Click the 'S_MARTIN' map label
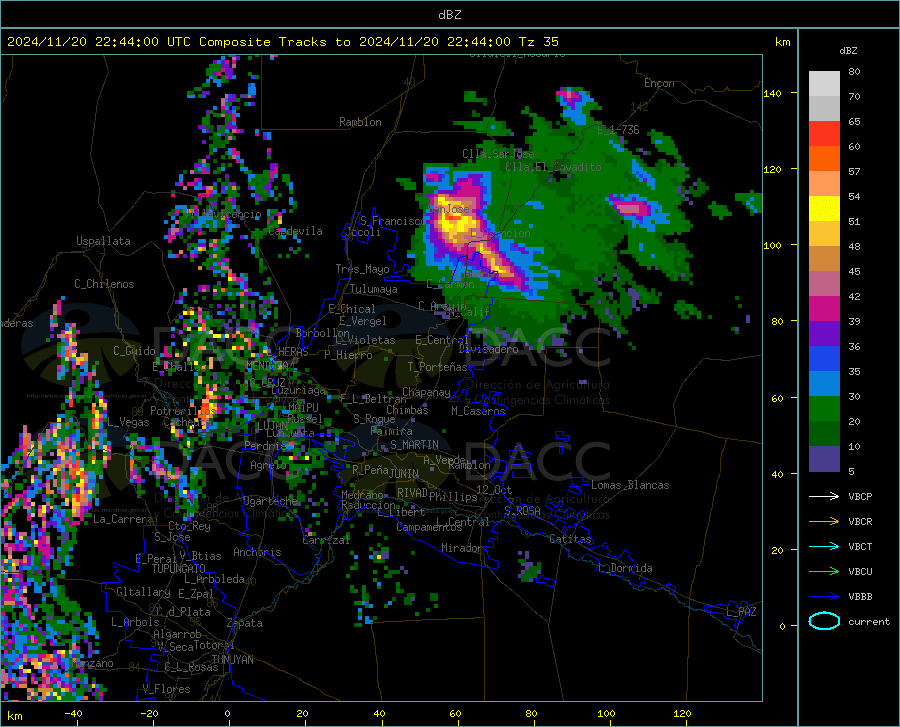This screenshot has height=727, width=900. pos(414,445)
